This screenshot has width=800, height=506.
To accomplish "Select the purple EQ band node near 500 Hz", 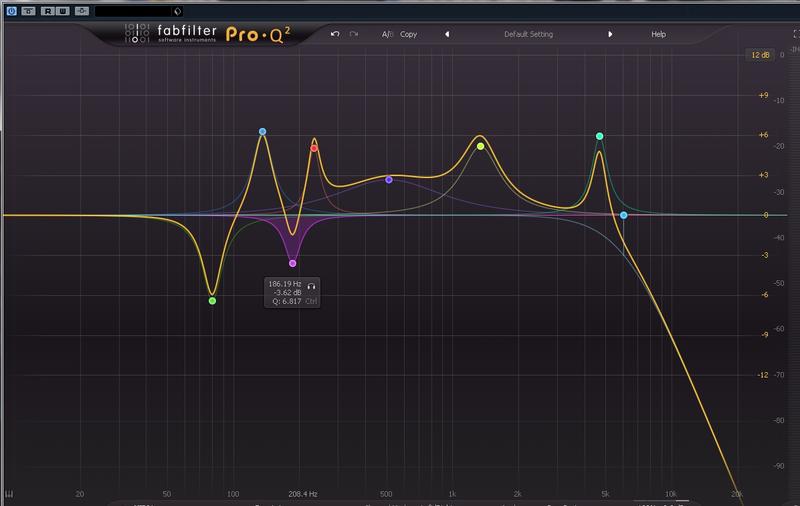I will [389, 180].
